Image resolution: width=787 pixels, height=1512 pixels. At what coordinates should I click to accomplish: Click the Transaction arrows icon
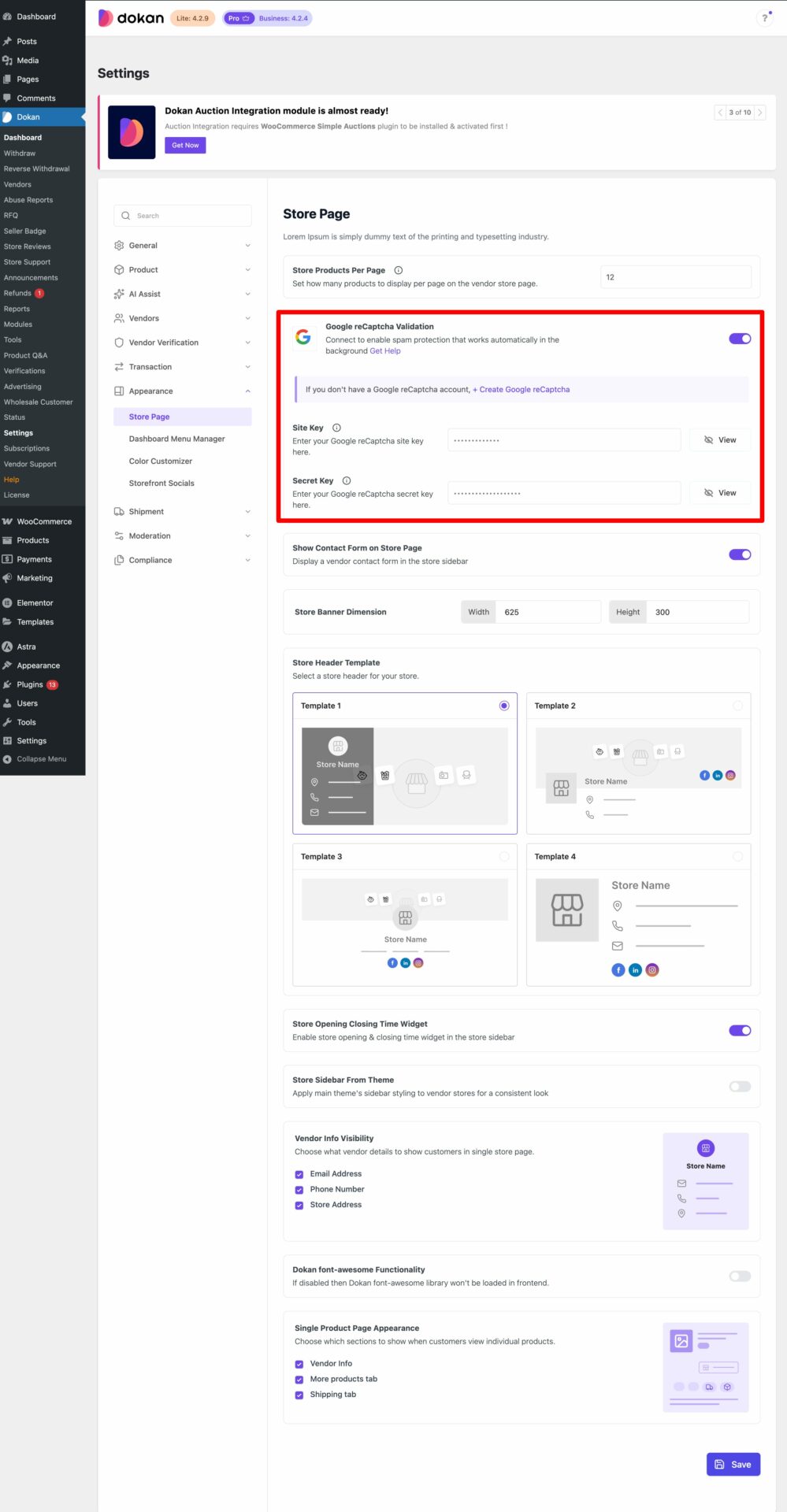click(x=119, y=367)
